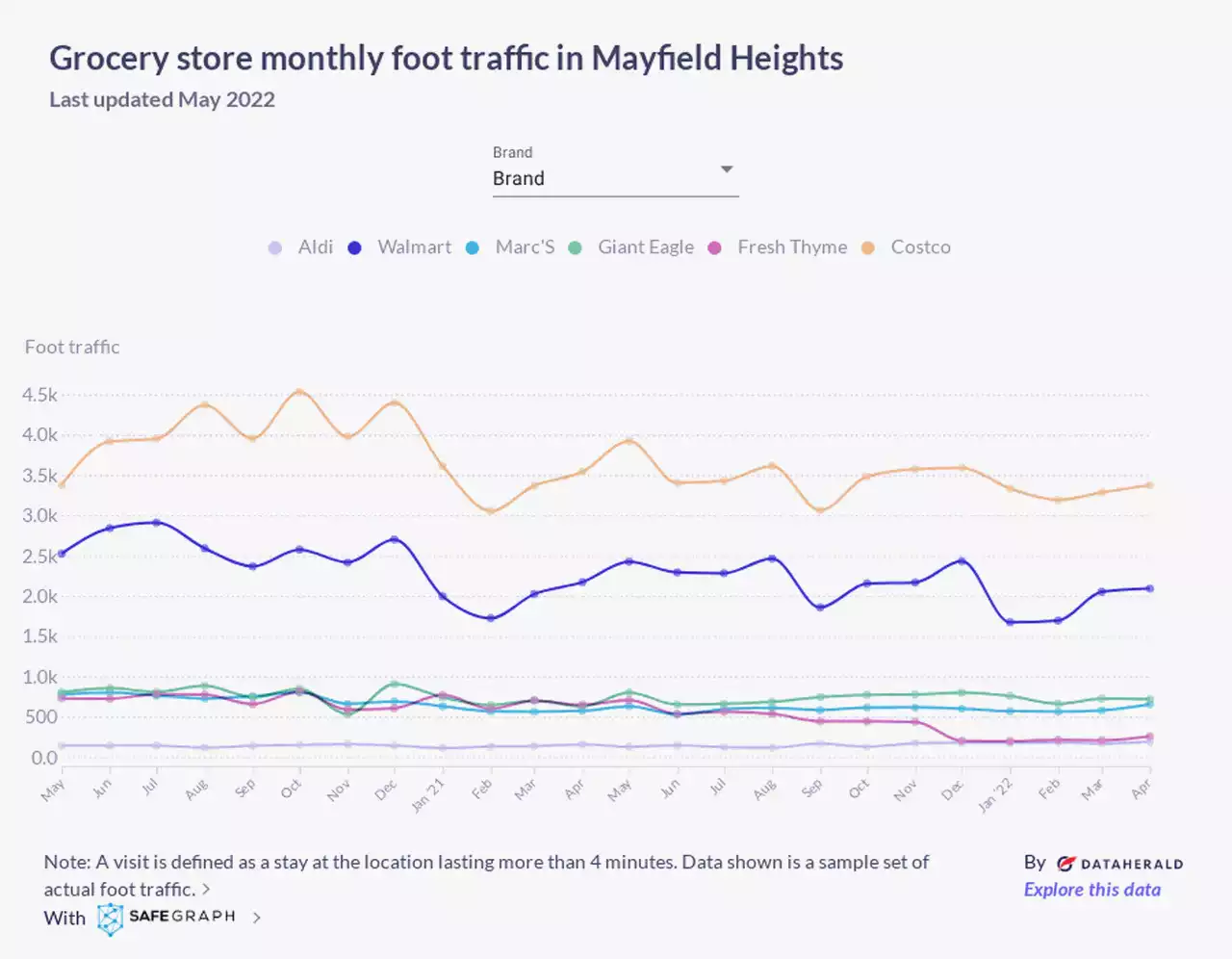Screen dimensions: 1232x959
Task: Select Walmart data point at last Apr
Action: pos(1150,588)
